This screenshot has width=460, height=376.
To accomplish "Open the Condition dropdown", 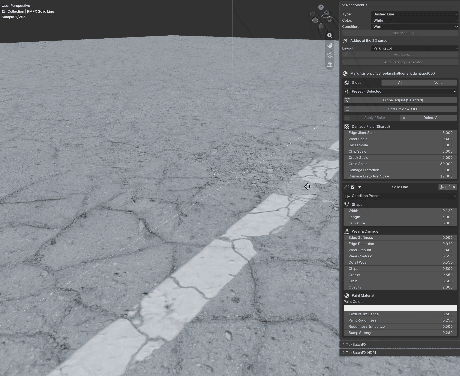I will pos(415,27).
